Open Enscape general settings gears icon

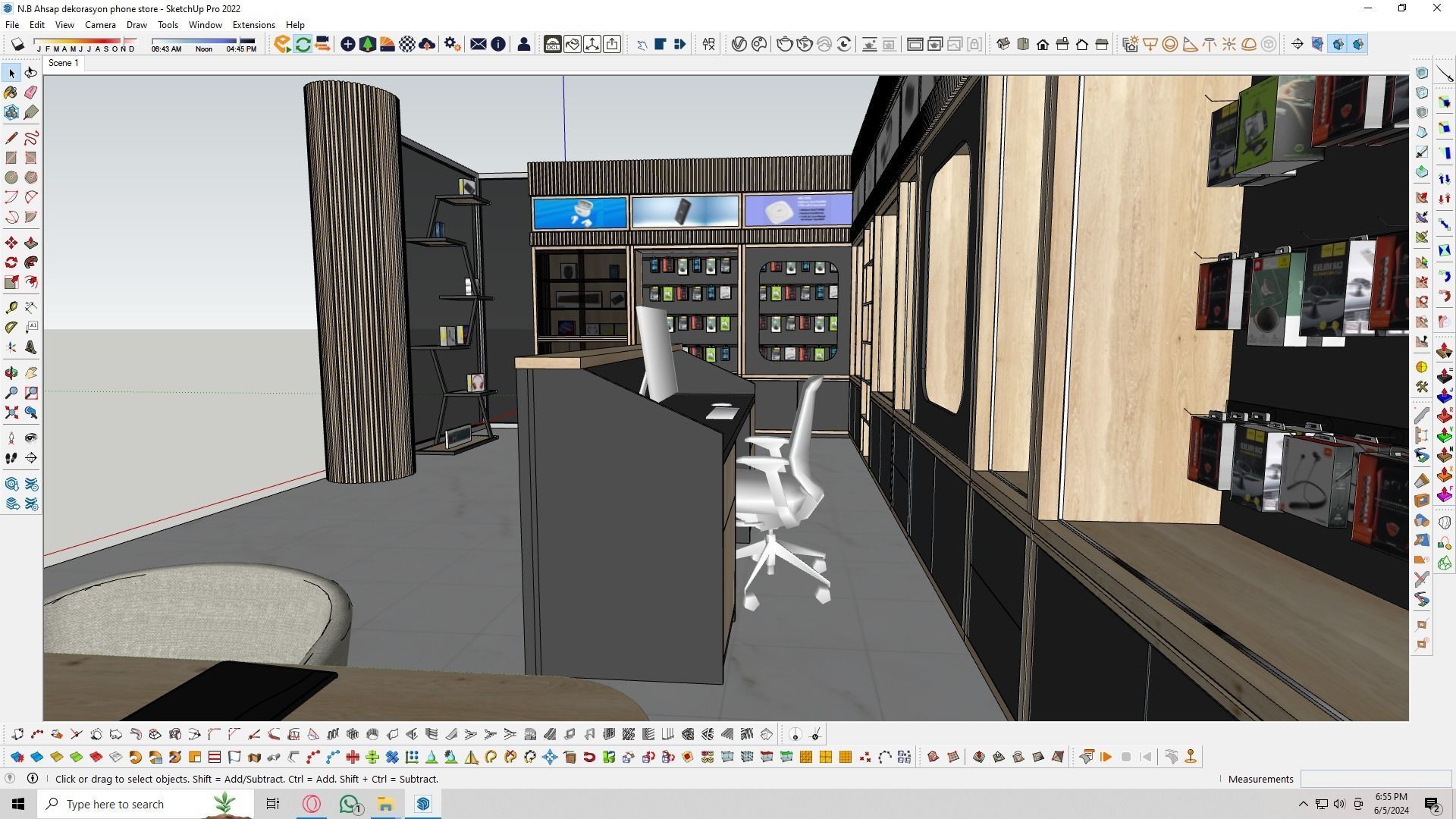tap(453, 44)
